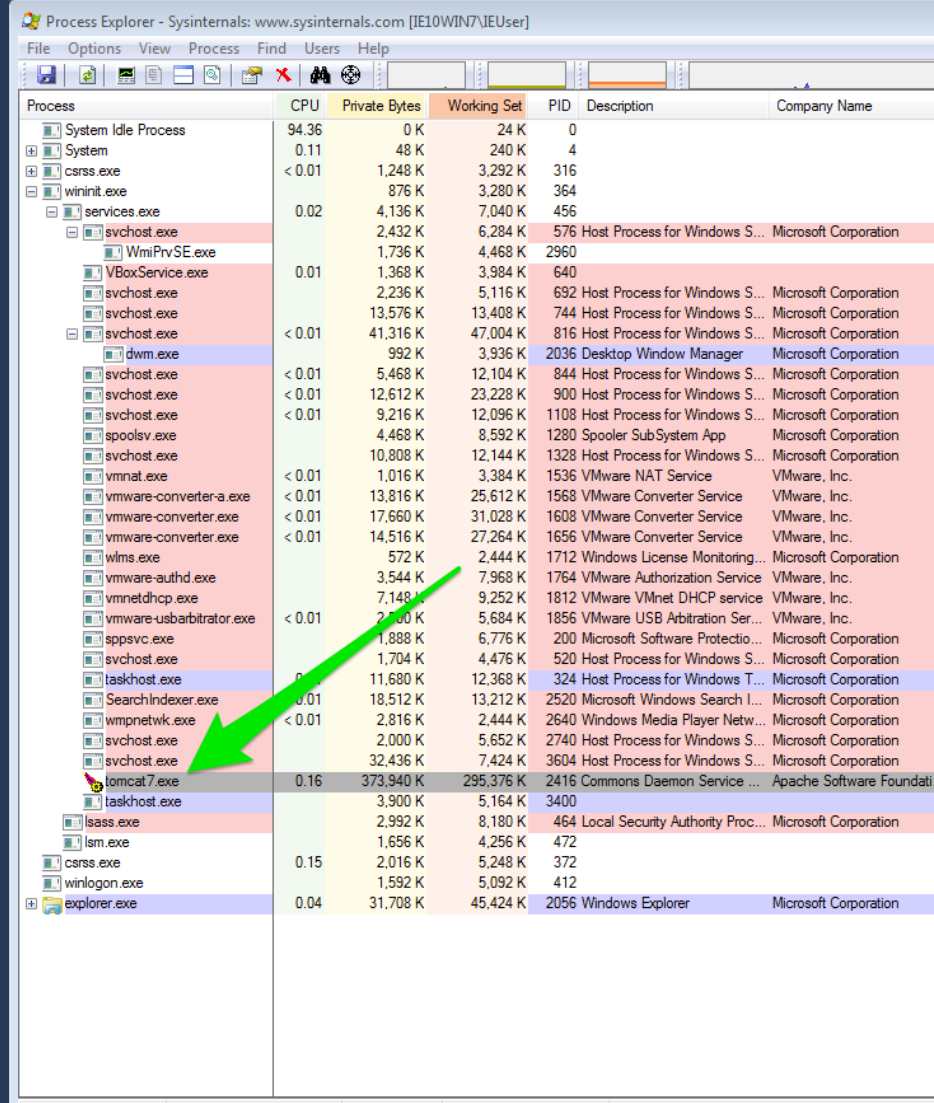Sort by the Private Bytes column header

coord(376,106)
